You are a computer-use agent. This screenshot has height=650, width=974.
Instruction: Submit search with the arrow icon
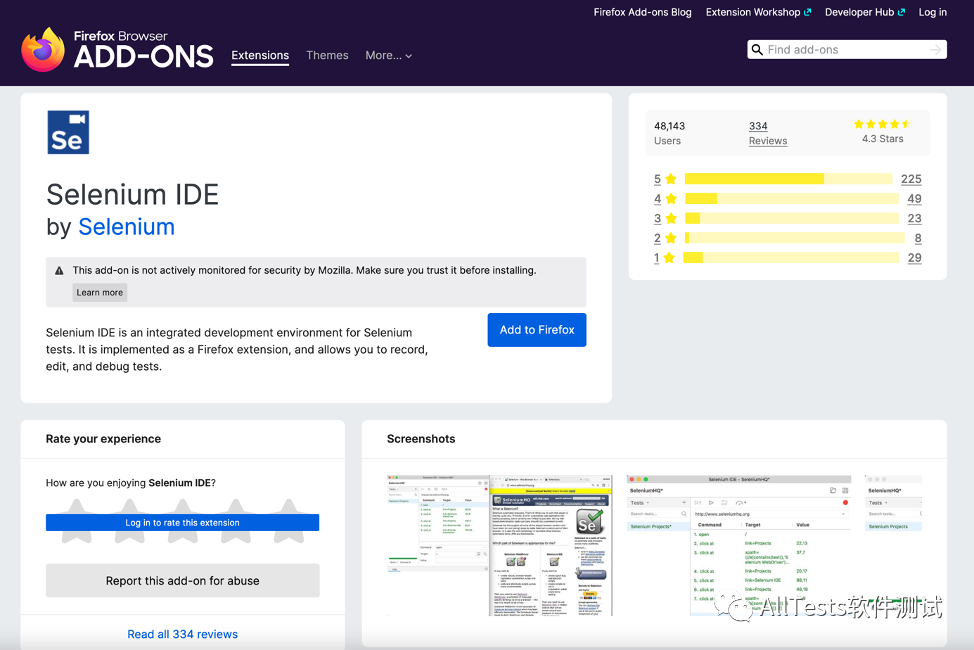click(935, 50)
